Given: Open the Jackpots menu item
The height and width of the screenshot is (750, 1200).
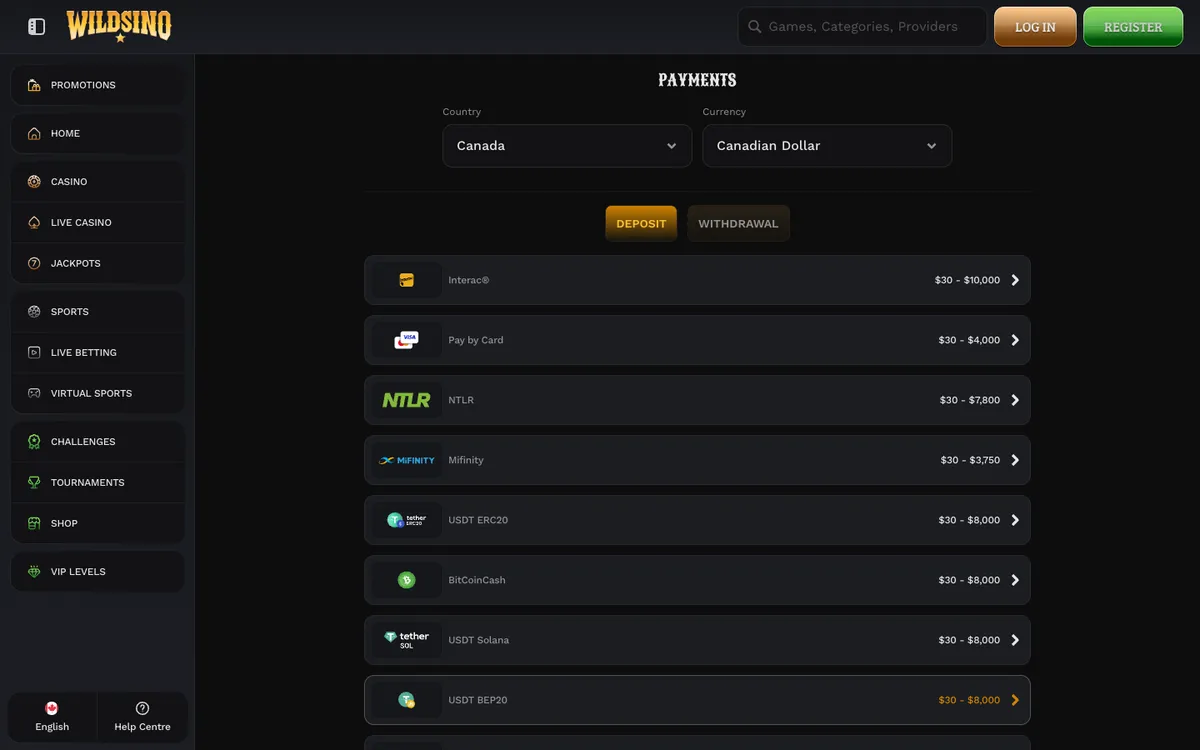Looking at the screenshot, I should tap(97, 263).
